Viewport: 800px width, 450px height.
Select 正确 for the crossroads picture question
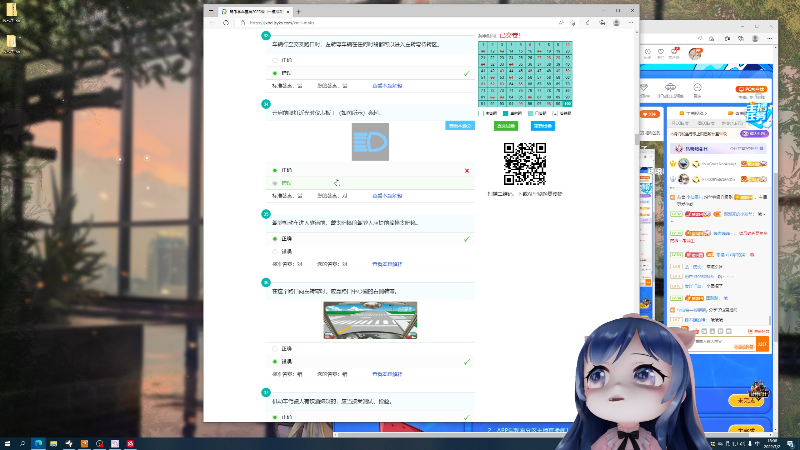[x=275, y=349]
